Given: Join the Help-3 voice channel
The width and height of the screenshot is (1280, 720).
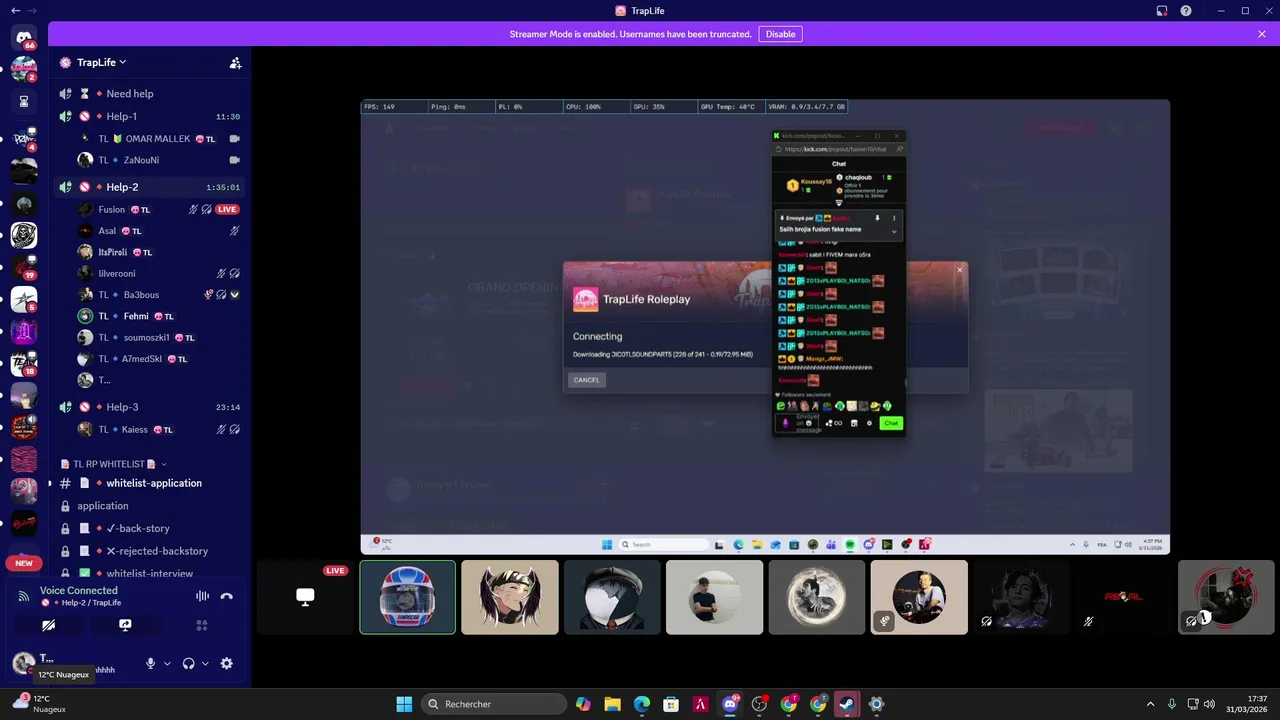Looking at the screenshot, I should [x=150, y=407].
